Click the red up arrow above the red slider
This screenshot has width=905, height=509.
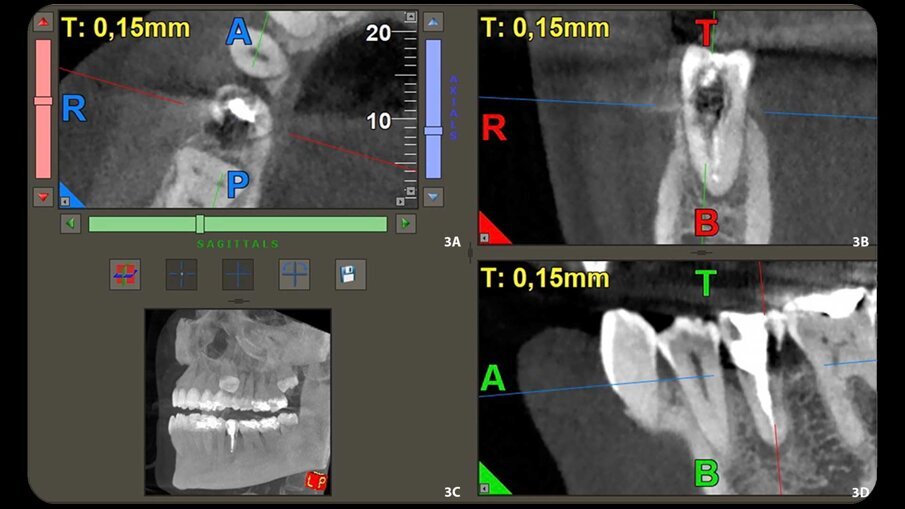tap(43, 22)
